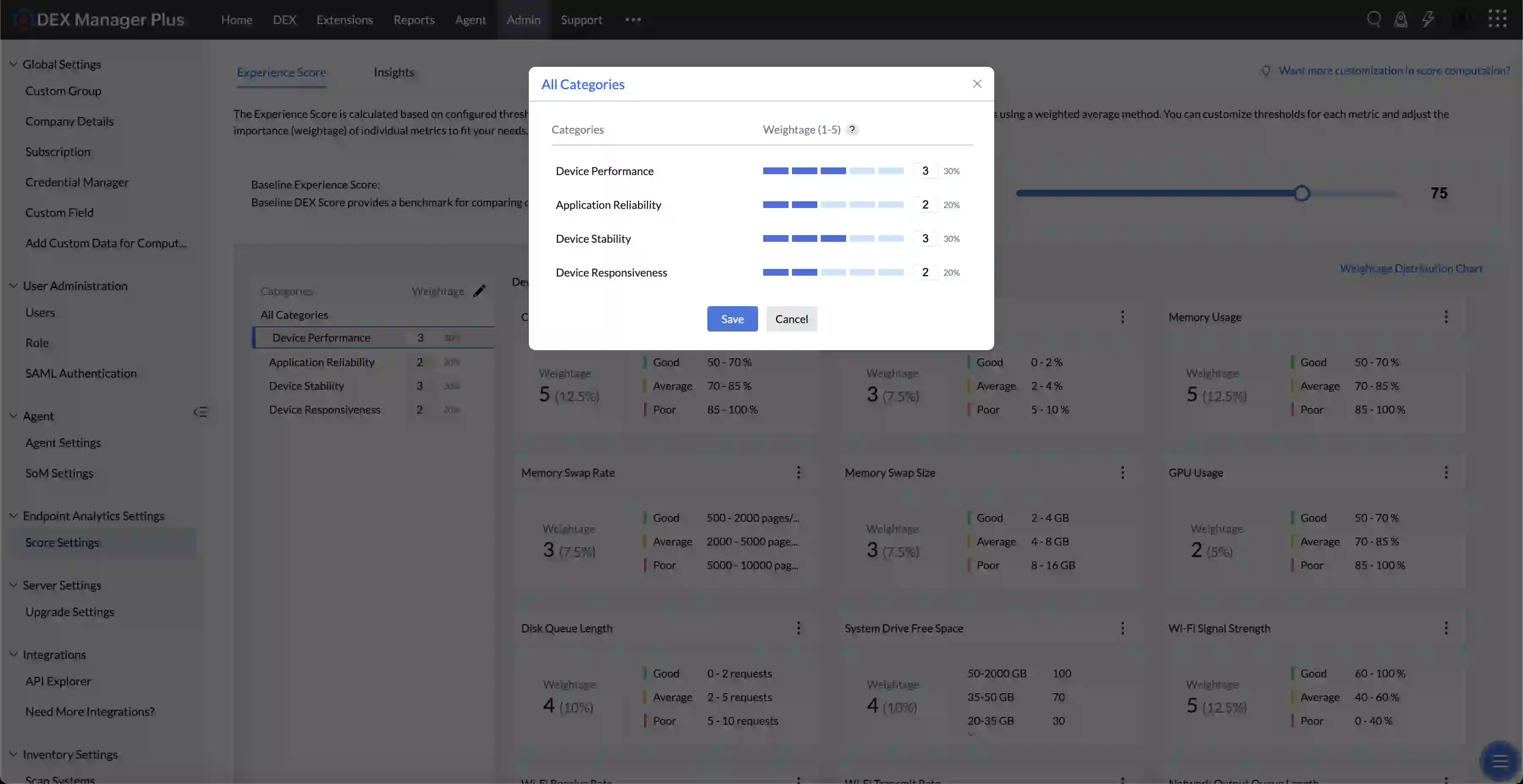Open the Weightage Distribution Chart link
This screenshot has height=784, width=1523.
(1410, 268)
